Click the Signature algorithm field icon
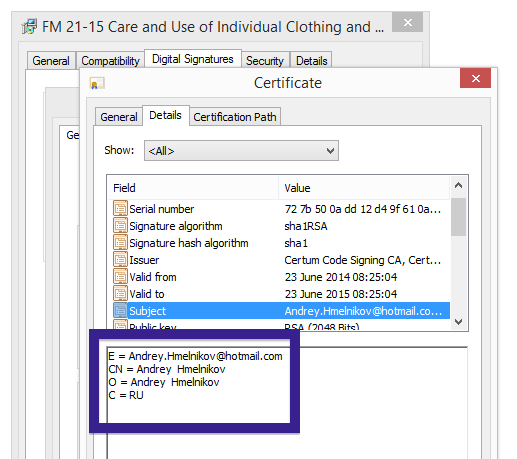Screen dimensions: 517x459 (120, 226)
